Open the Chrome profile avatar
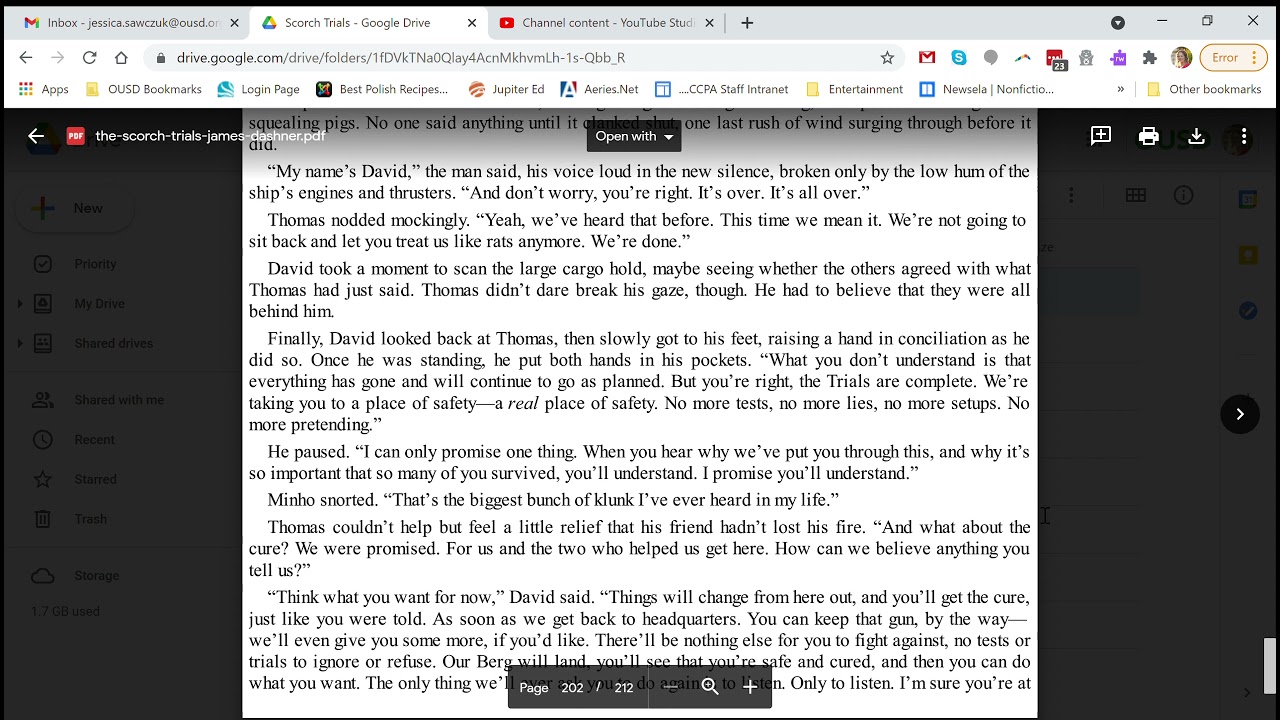Viewport: 1280px width, 720px height. point(1181,58)
